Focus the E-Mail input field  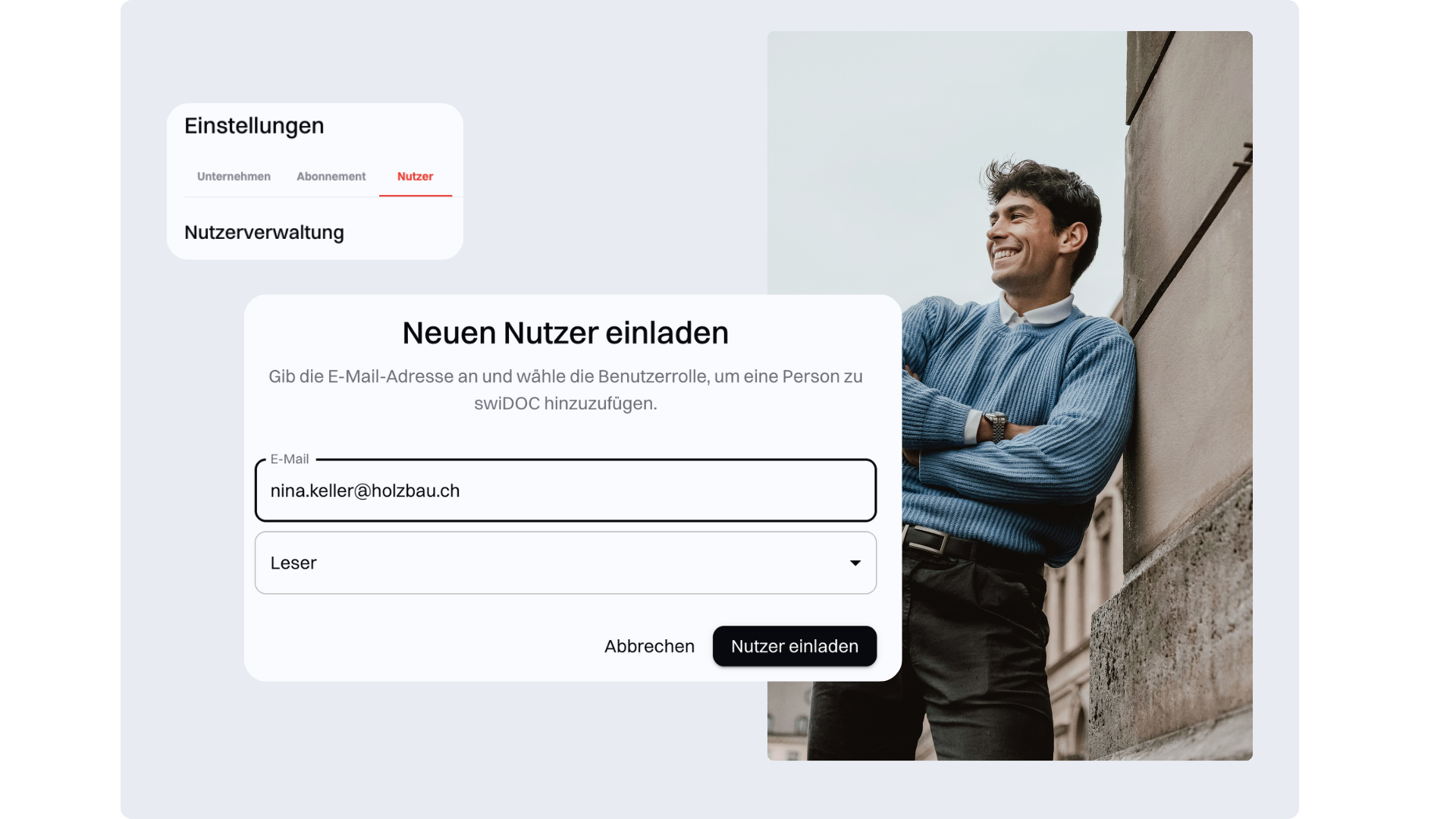point(566,491)
